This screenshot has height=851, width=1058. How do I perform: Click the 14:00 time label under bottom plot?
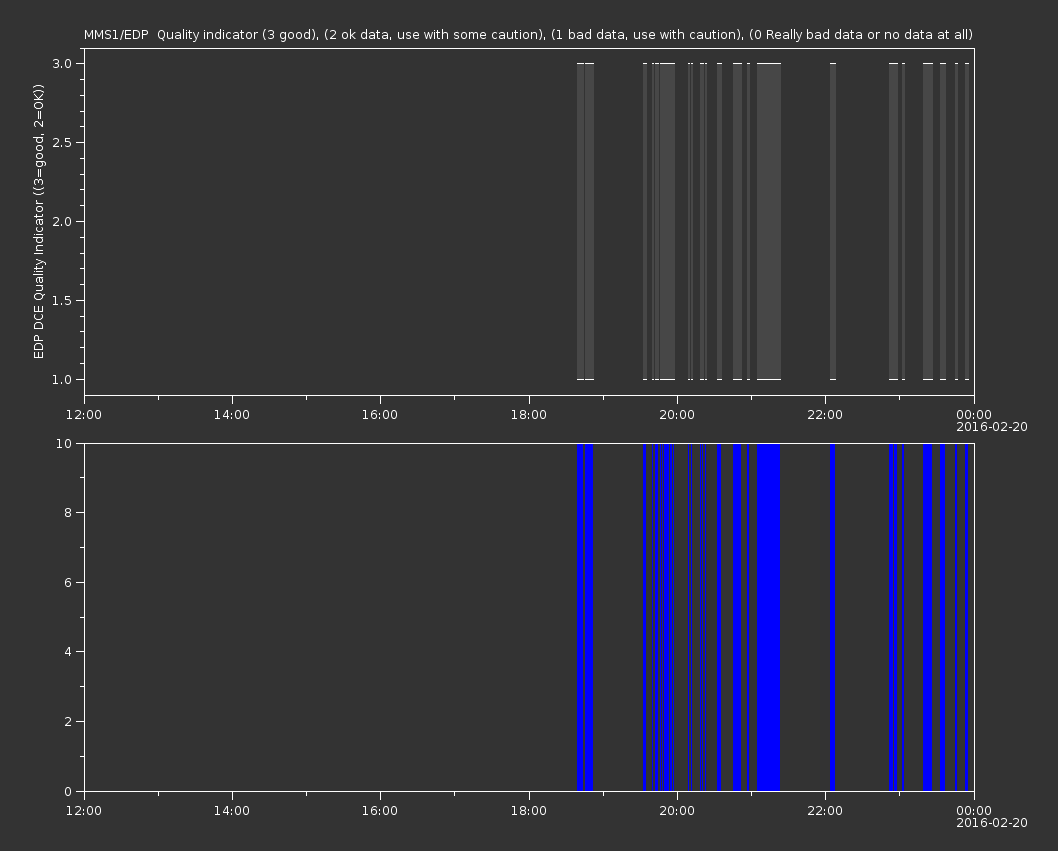[x=231, y=811]
